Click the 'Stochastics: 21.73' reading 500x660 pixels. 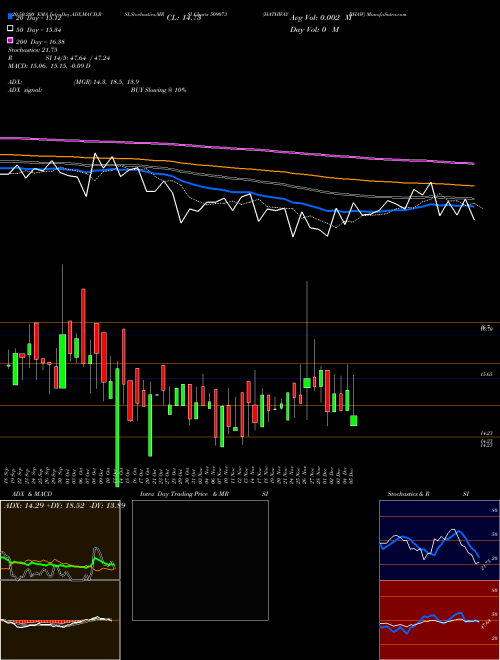point(32,50)
